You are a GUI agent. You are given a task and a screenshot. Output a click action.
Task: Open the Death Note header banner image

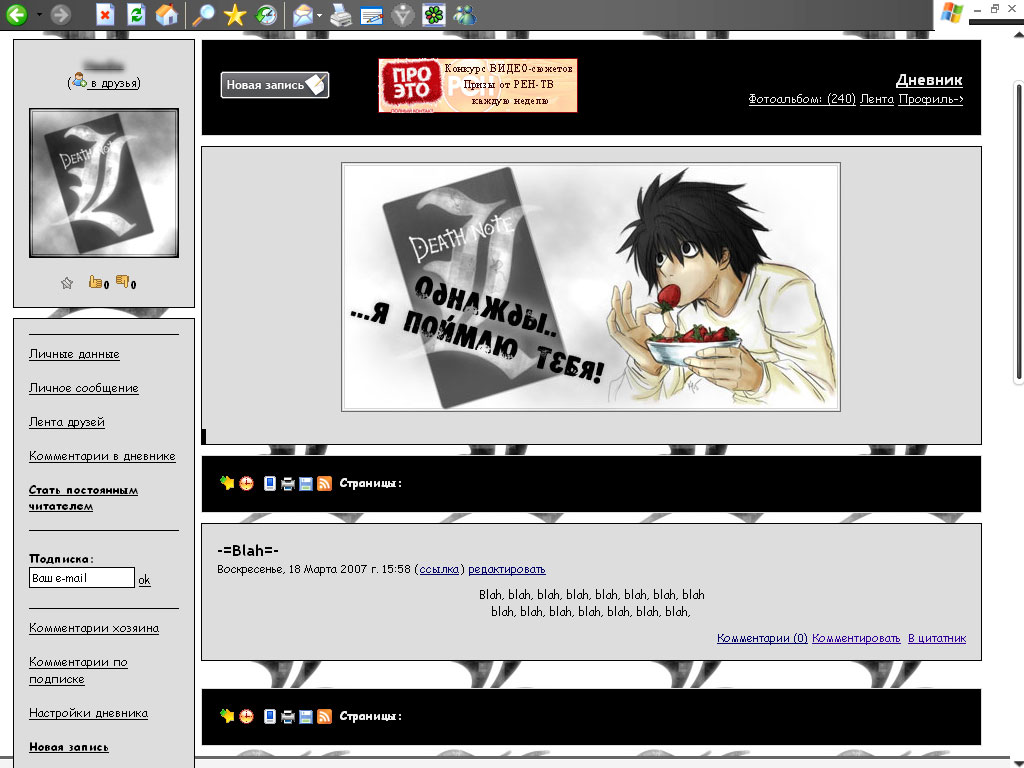[x=591, y=287]
